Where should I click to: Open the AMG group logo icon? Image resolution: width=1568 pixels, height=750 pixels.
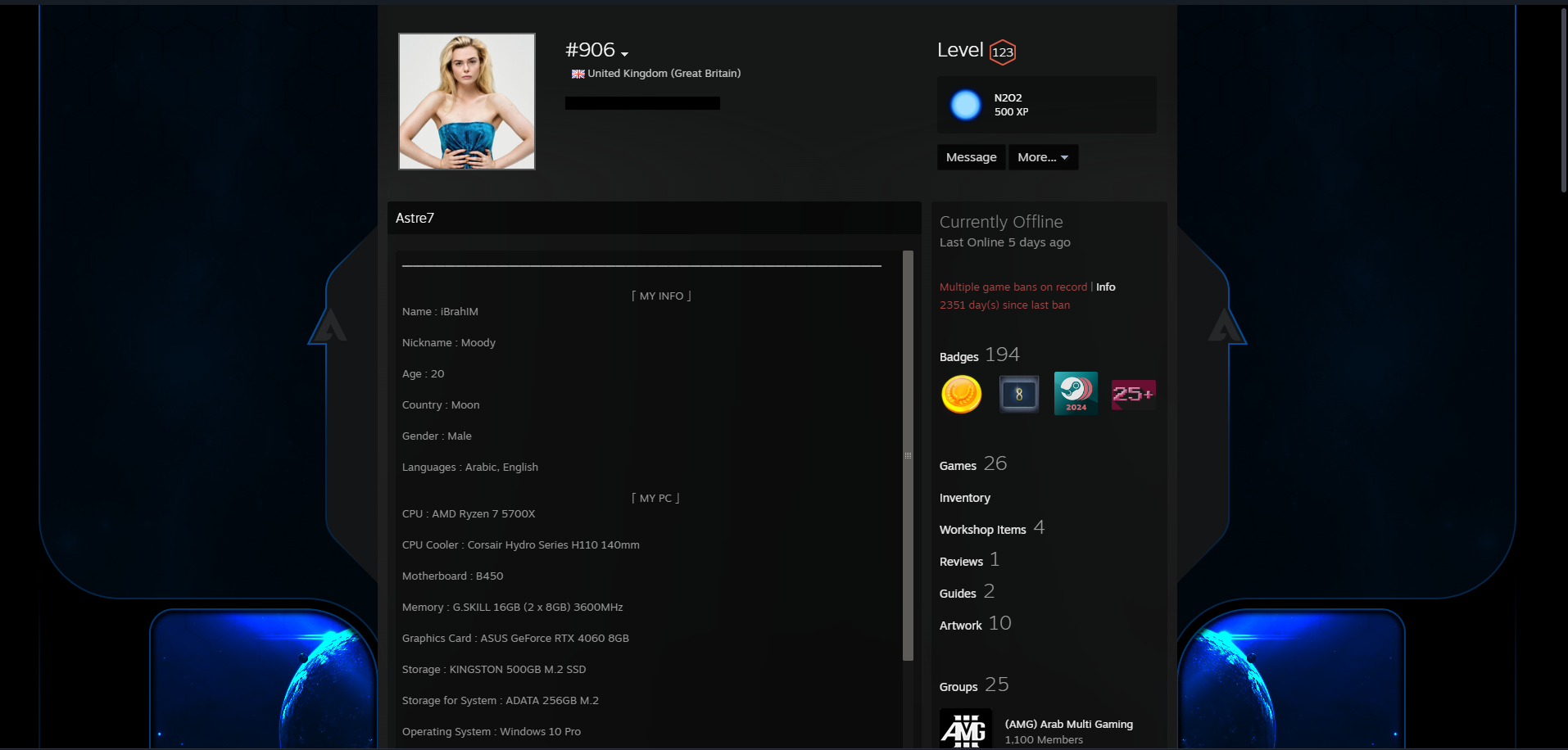point(966,729)
